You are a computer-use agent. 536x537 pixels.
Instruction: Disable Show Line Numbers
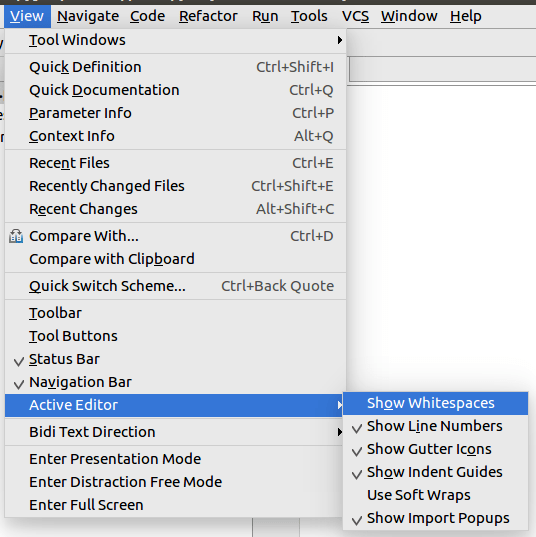point(435,426)
